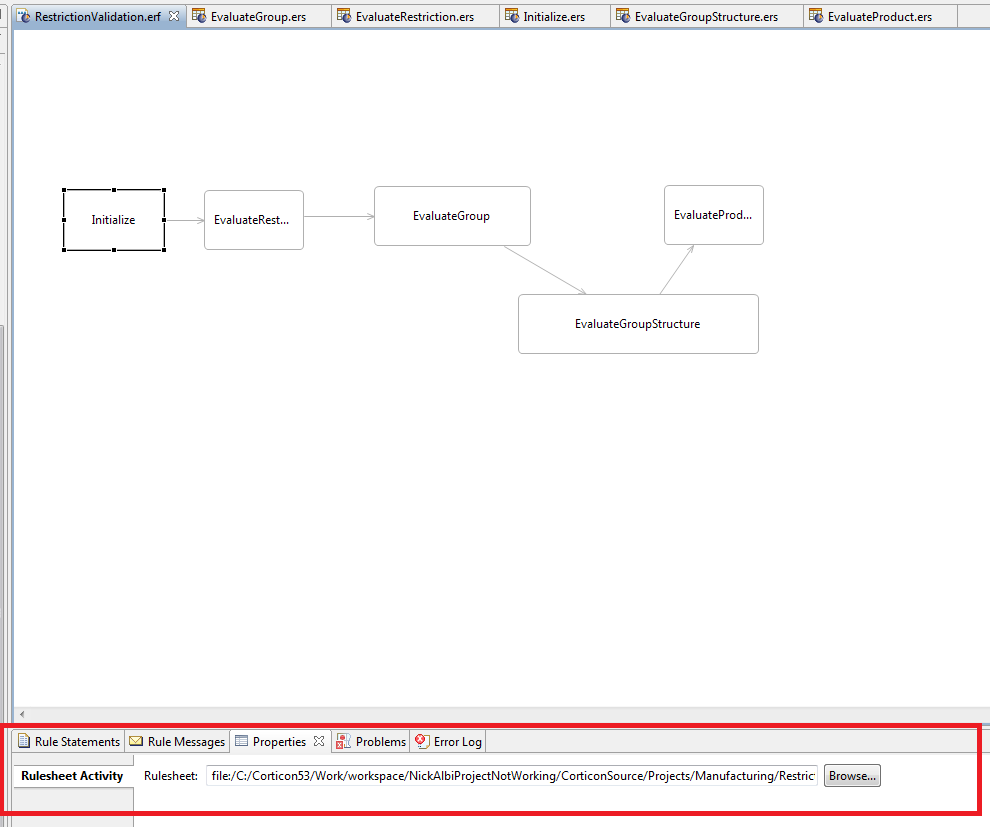Select the EvaluateProd... ruleflow node
The image size is (990, 827).
713,215
